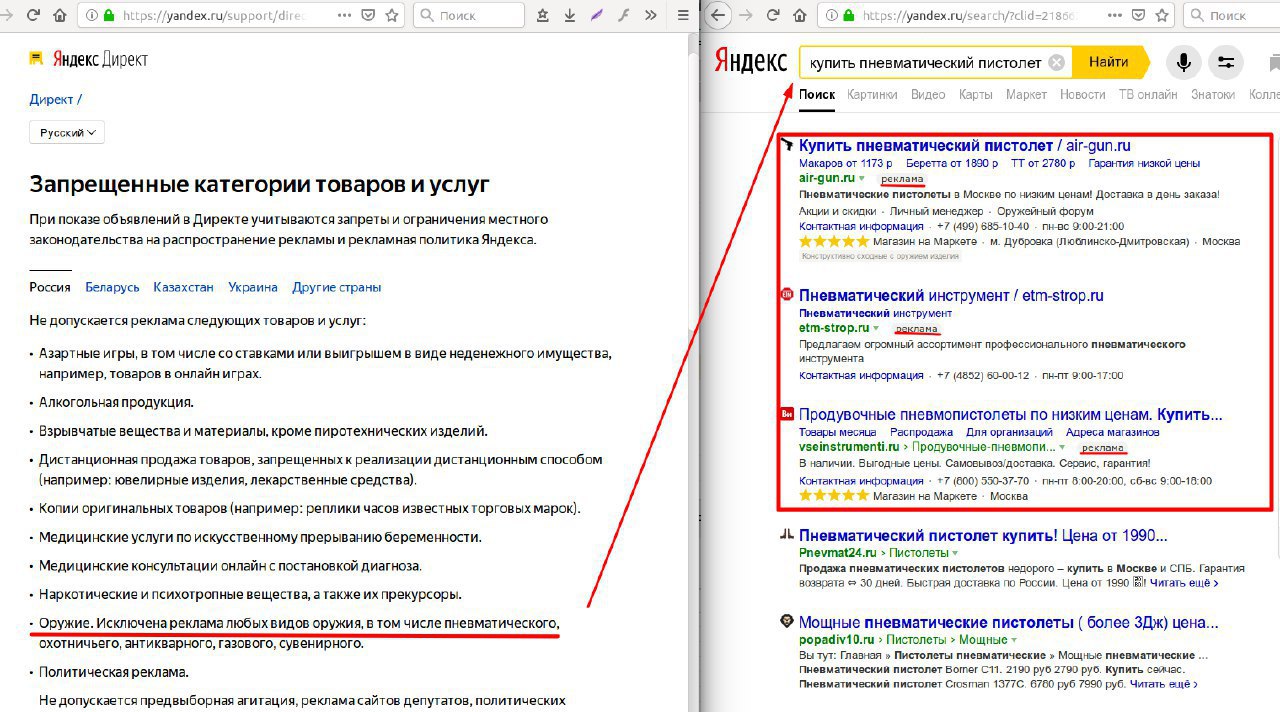The image size is (1280, 712).
Task: Select the Украина country tab
Action: point(253,287)
